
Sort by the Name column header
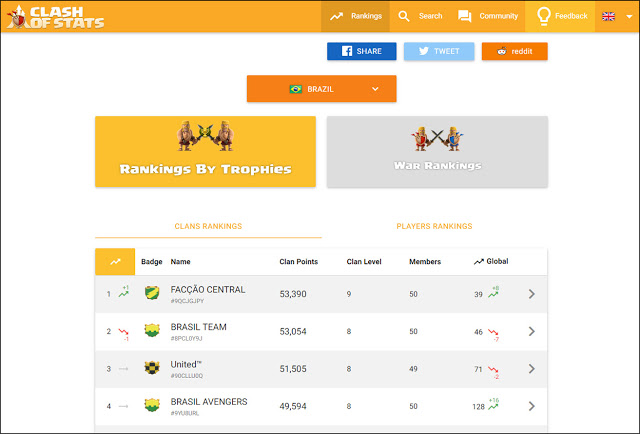180,262
